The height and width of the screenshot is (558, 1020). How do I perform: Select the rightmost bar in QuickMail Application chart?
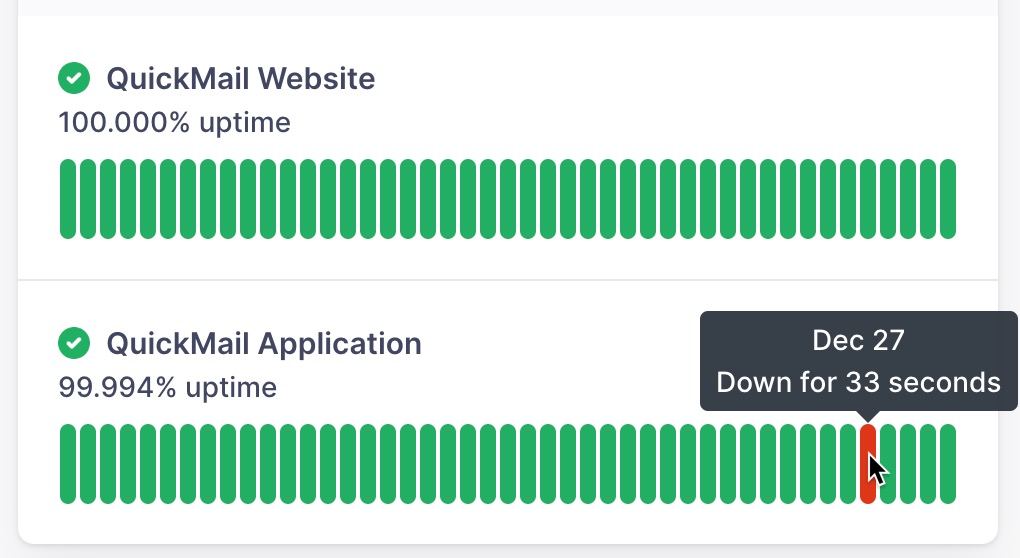(948, 464)
